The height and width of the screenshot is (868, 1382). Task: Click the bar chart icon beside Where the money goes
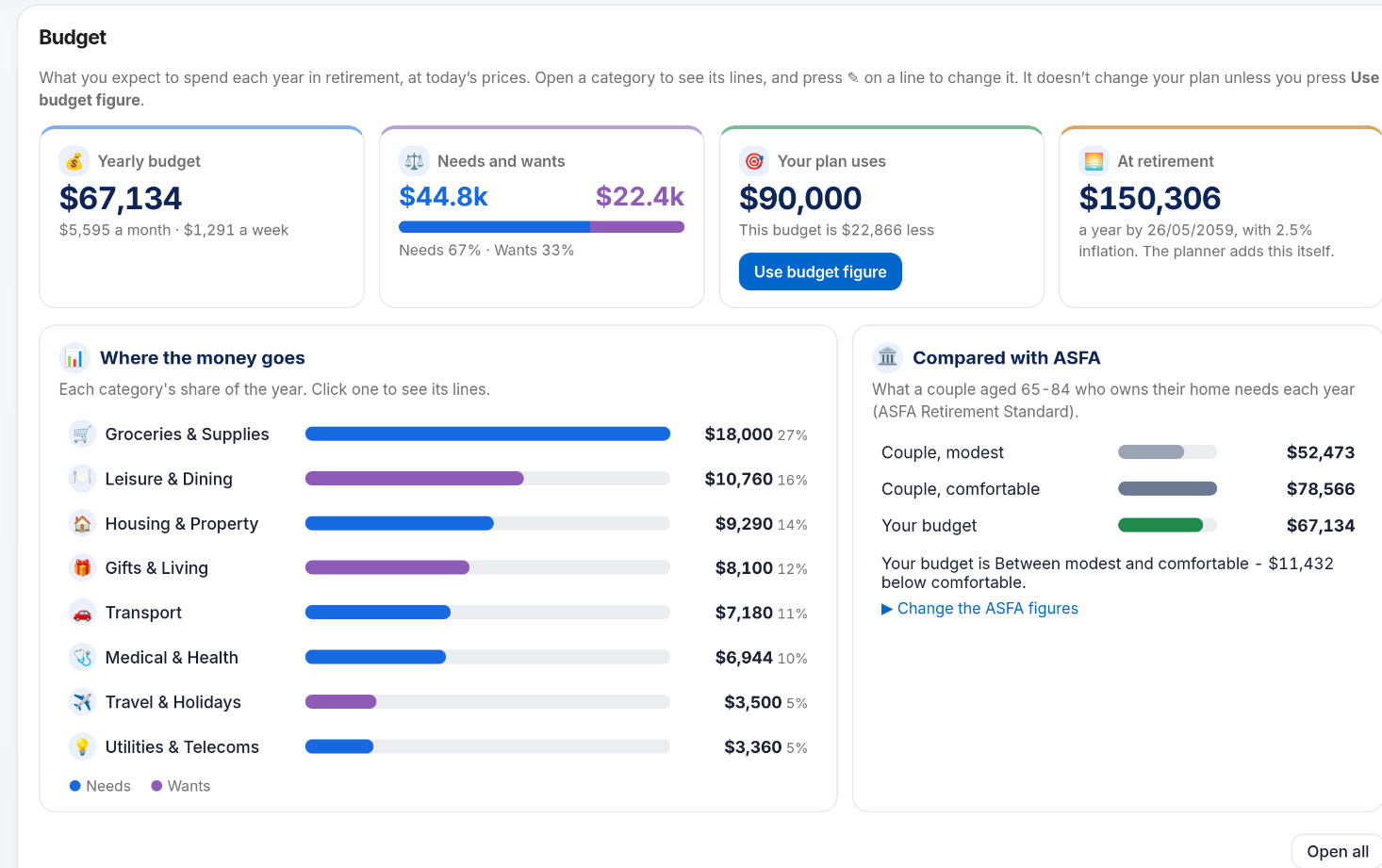coord(74,358)
